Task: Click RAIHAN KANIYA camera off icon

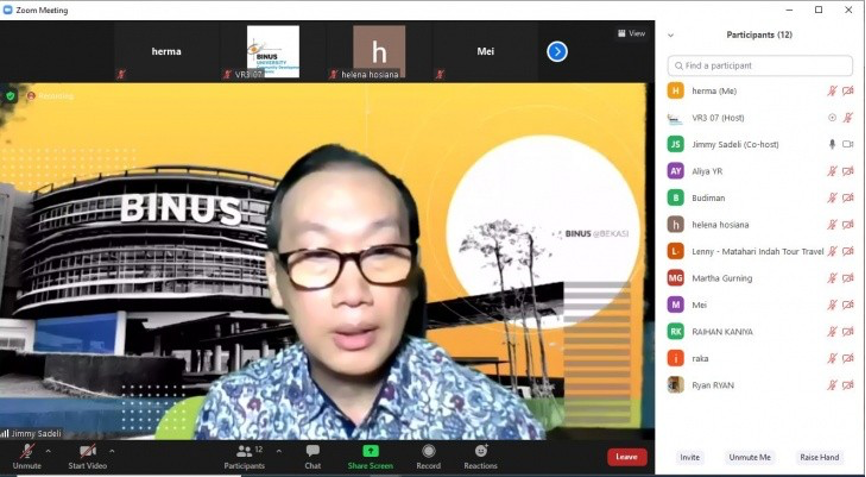Action: pyautogui.click(x=848, y=332)
